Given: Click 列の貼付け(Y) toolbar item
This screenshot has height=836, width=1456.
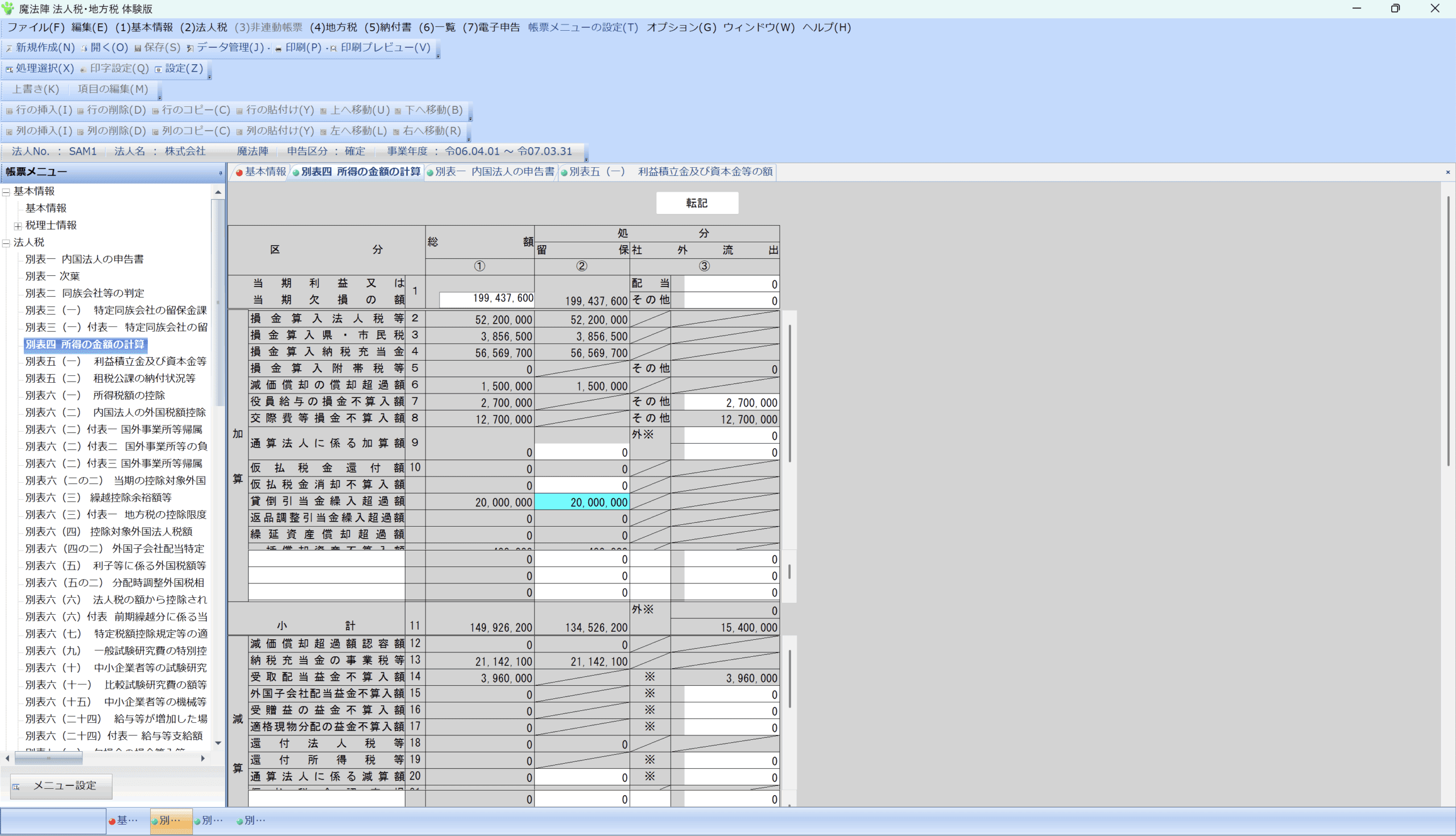Looking at the screenshot, I should click(x=275, y=131).
